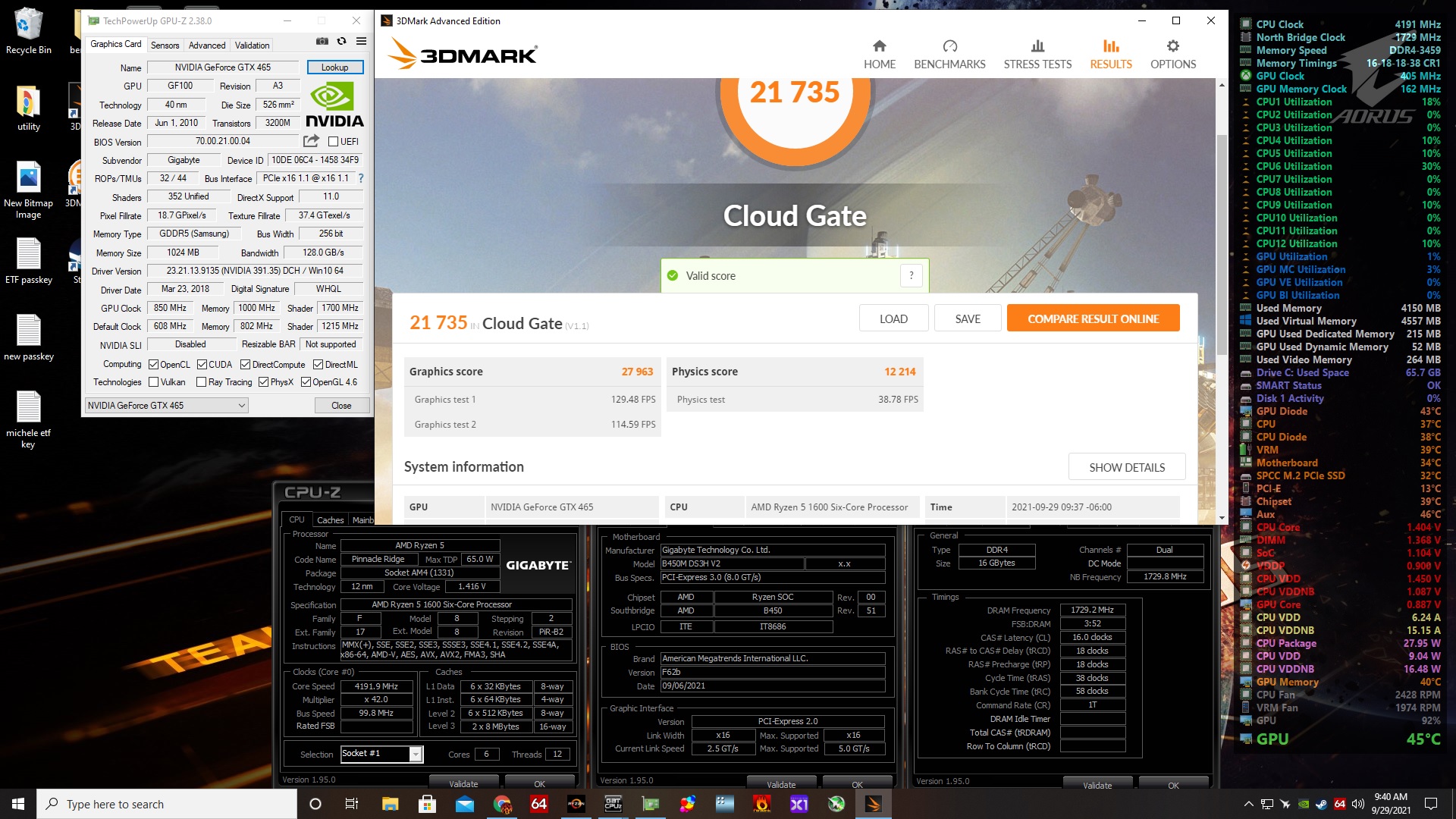Click the BIOS export share icon in GPU-Z
Viewport: 1456px width, 819px height.
tap(311, 141)
